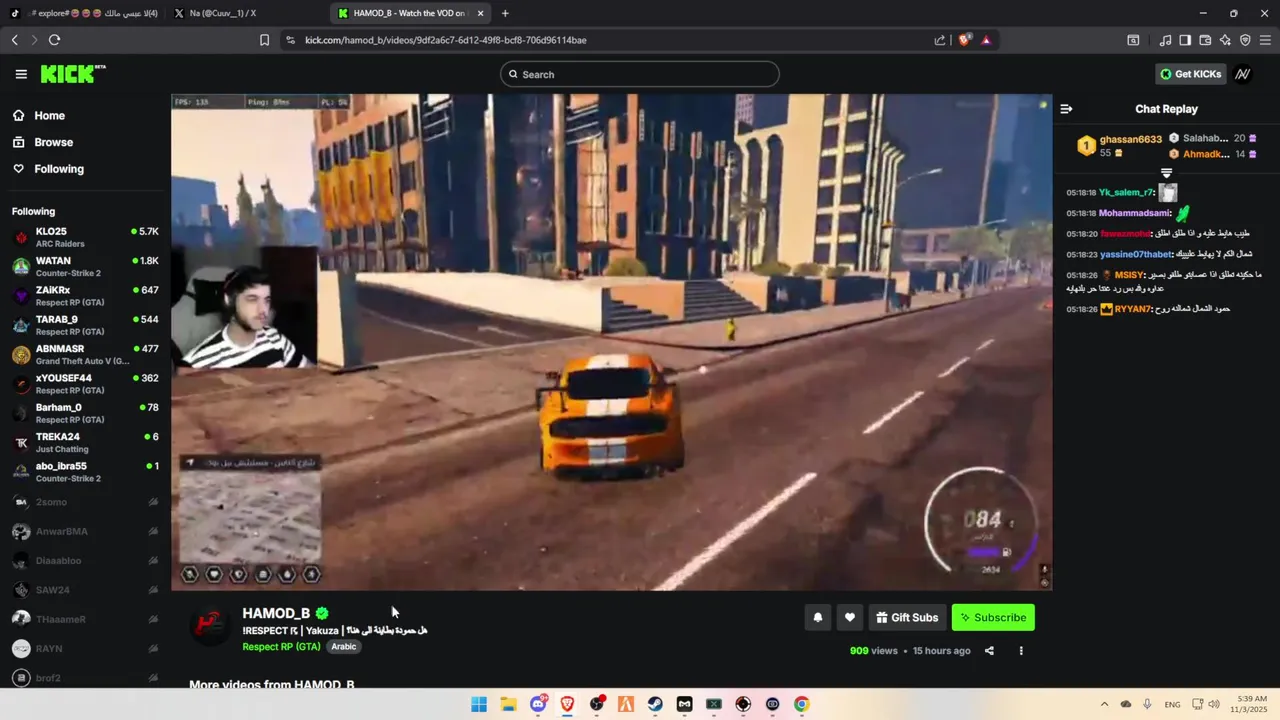Open Discord from the Windows taskbar

(x=538, y=704)
